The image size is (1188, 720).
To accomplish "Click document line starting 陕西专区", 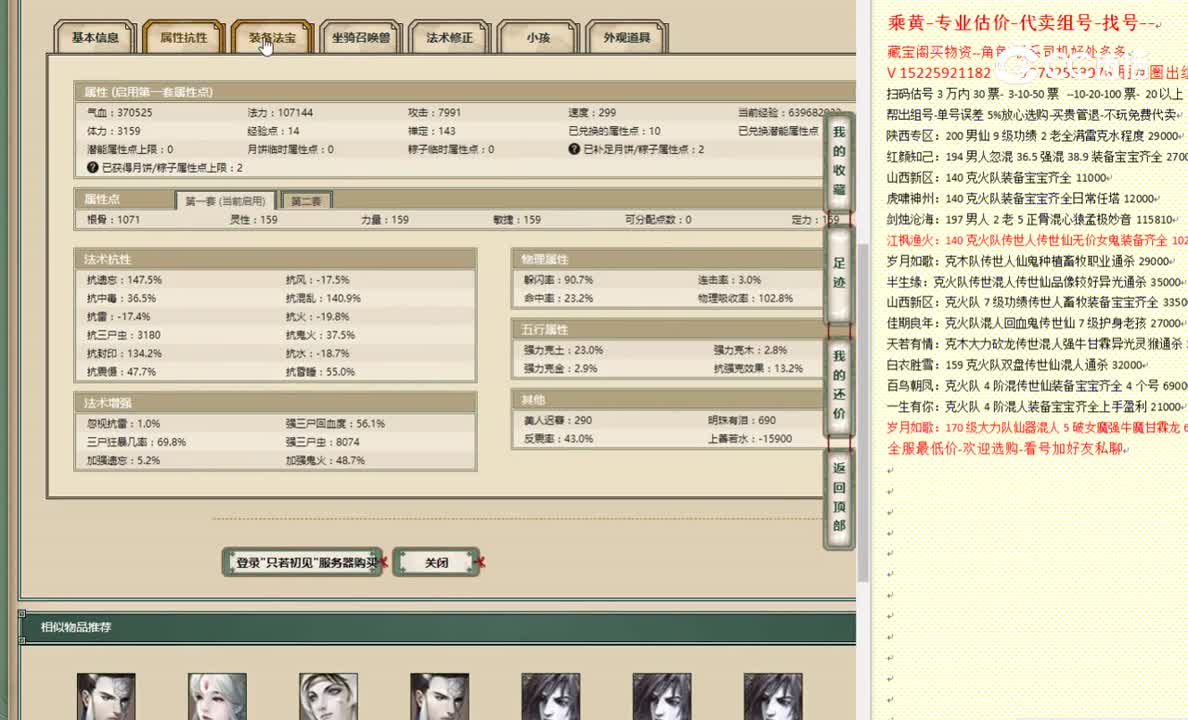I will tap(1034, 136).
